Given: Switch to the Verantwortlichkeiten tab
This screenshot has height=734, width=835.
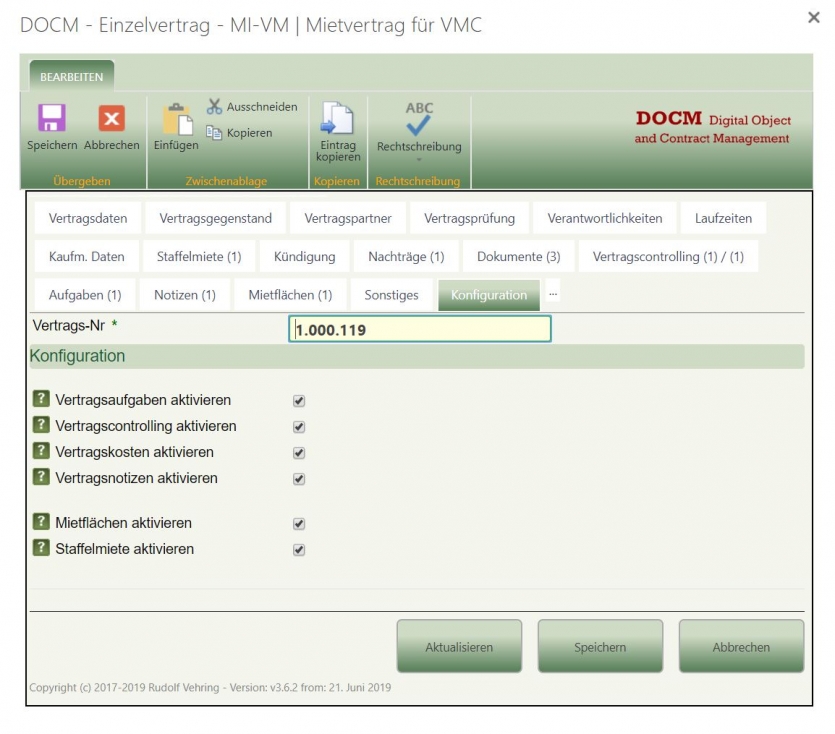Looking at the screenshot, I should pos(604,218).
